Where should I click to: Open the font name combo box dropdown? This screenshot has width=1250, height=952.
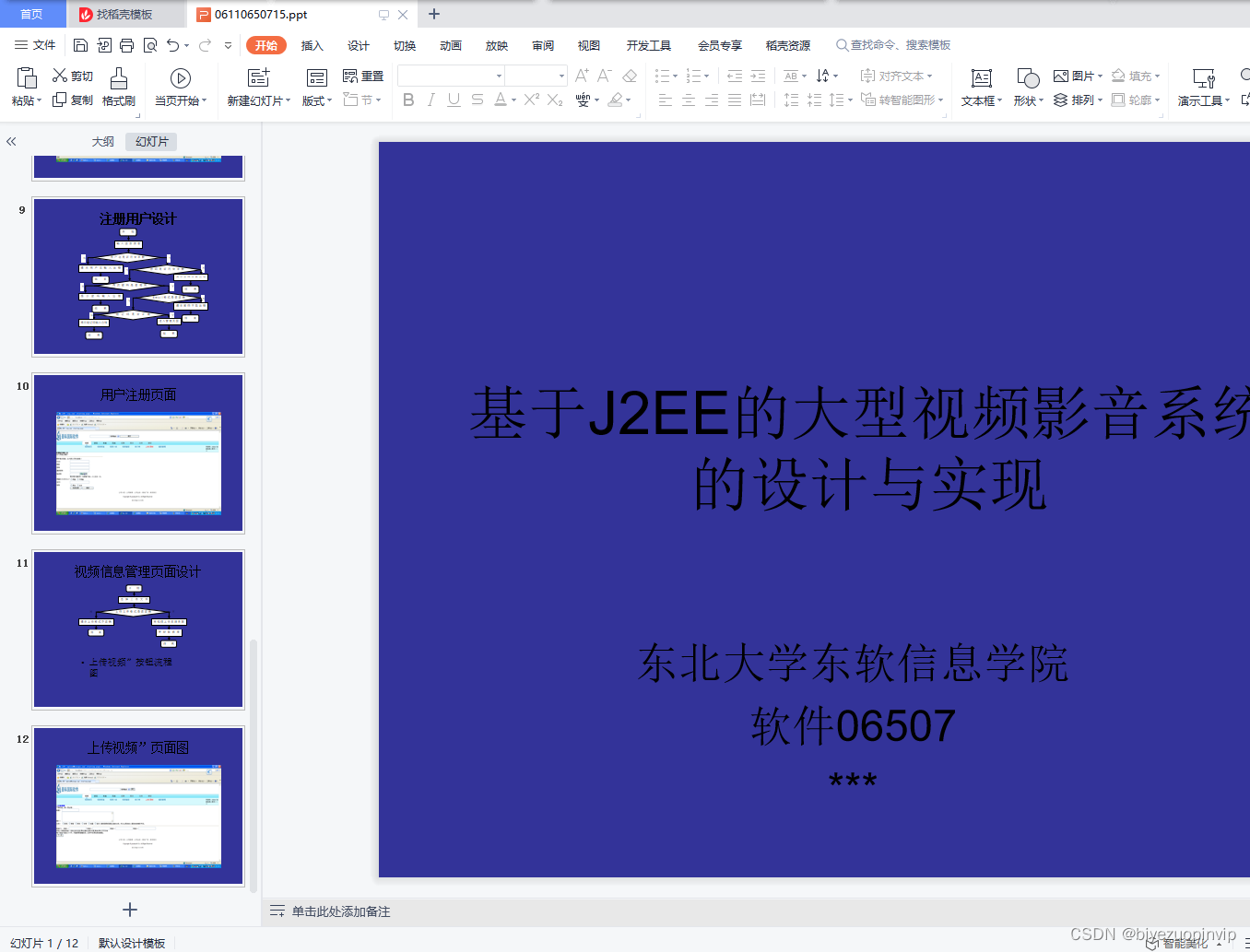pos(499,76)
